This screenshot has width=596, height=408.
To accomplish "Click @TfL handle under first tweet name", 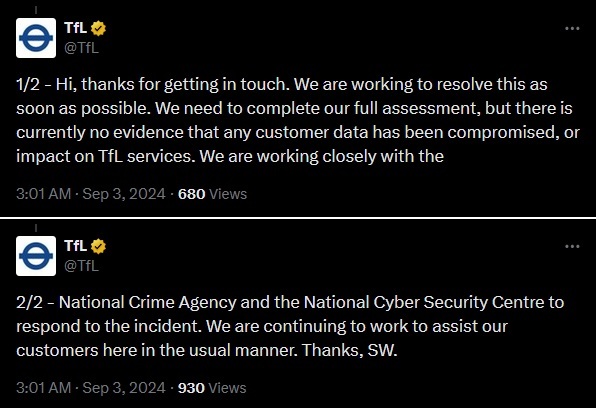I will 81,48.
